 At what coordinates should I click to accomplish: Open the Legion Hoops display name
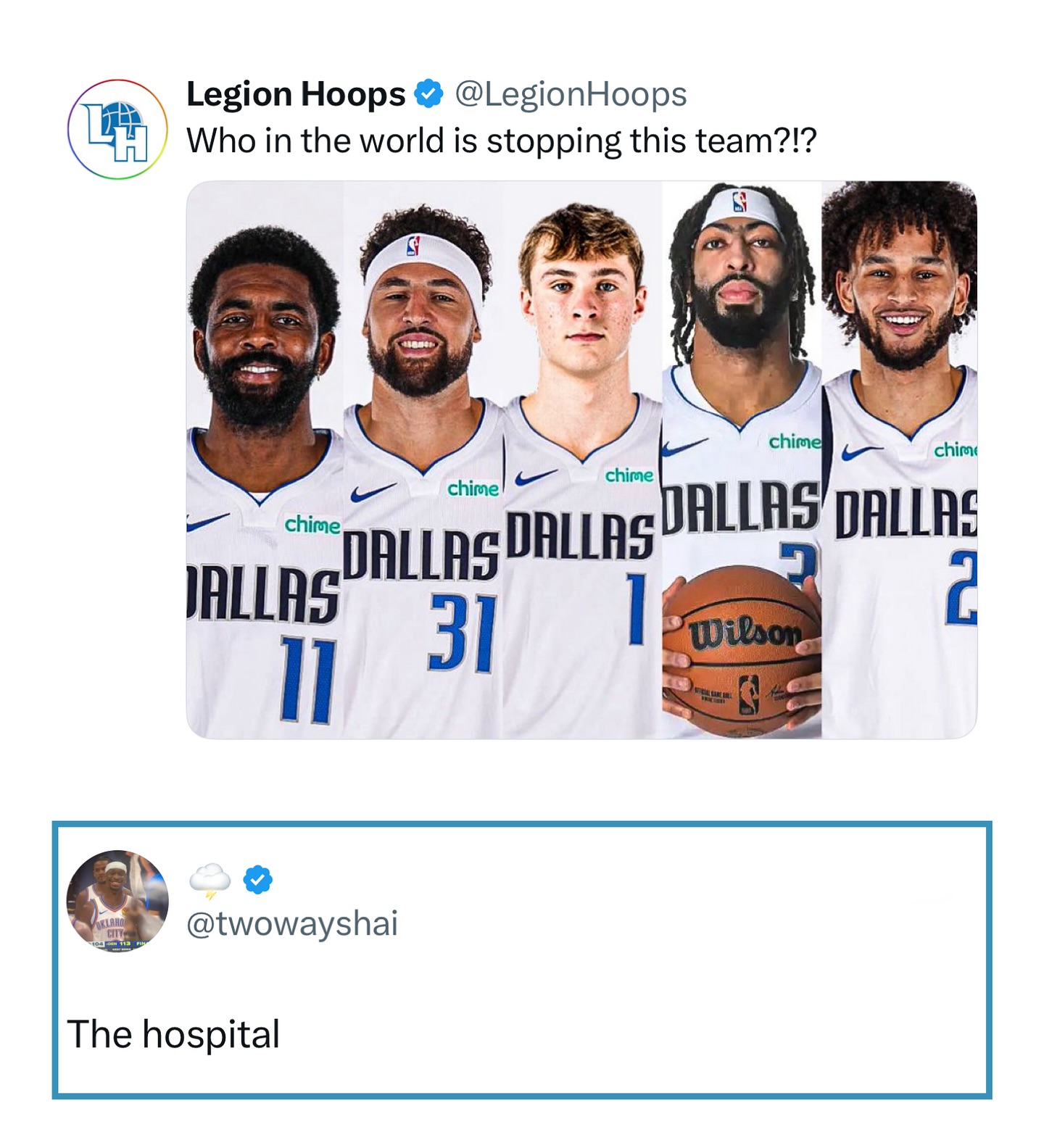(296, 93)
